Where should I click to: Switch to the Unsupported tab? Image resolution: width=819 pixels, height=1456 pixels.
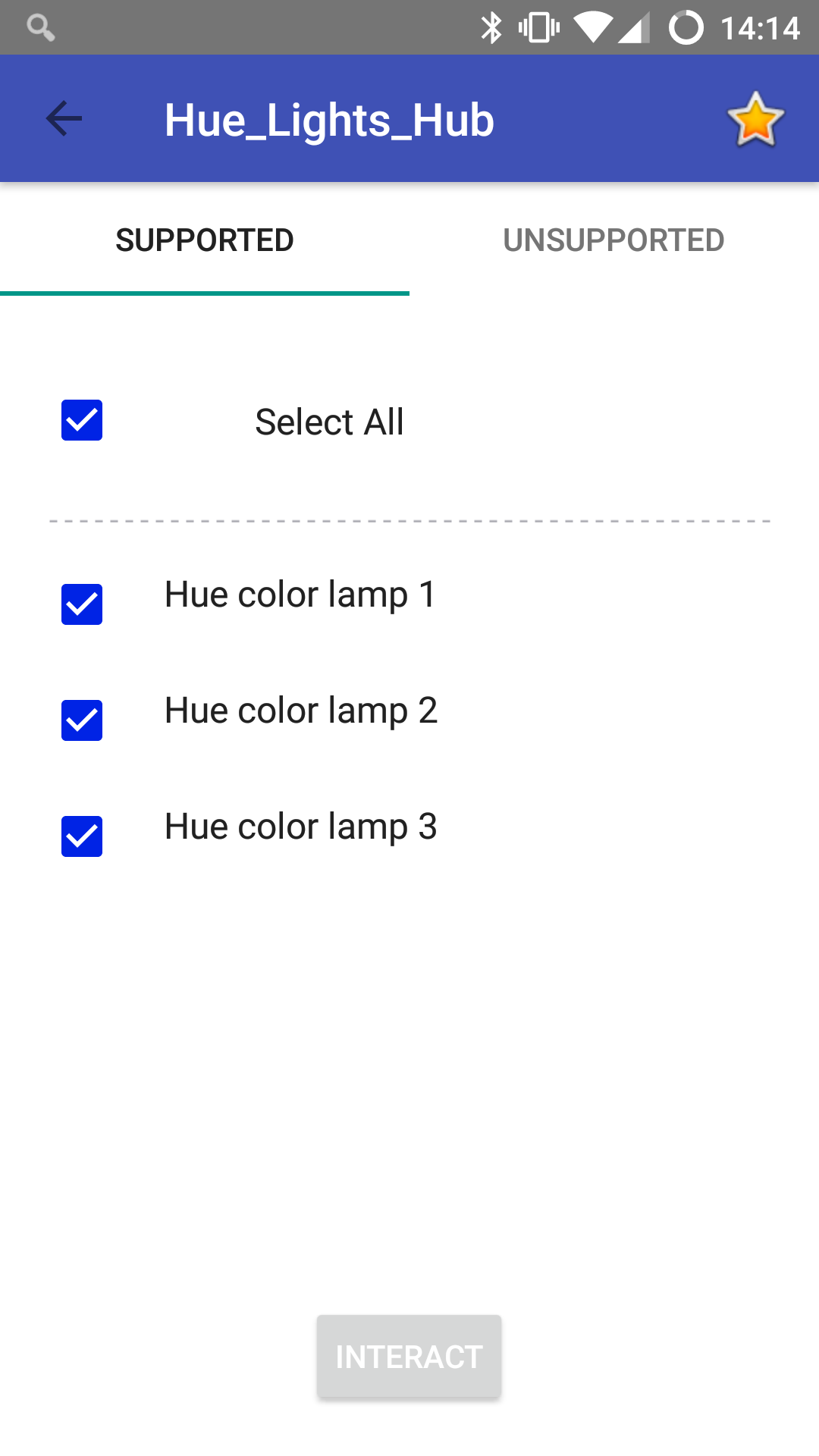coord(613,240)
